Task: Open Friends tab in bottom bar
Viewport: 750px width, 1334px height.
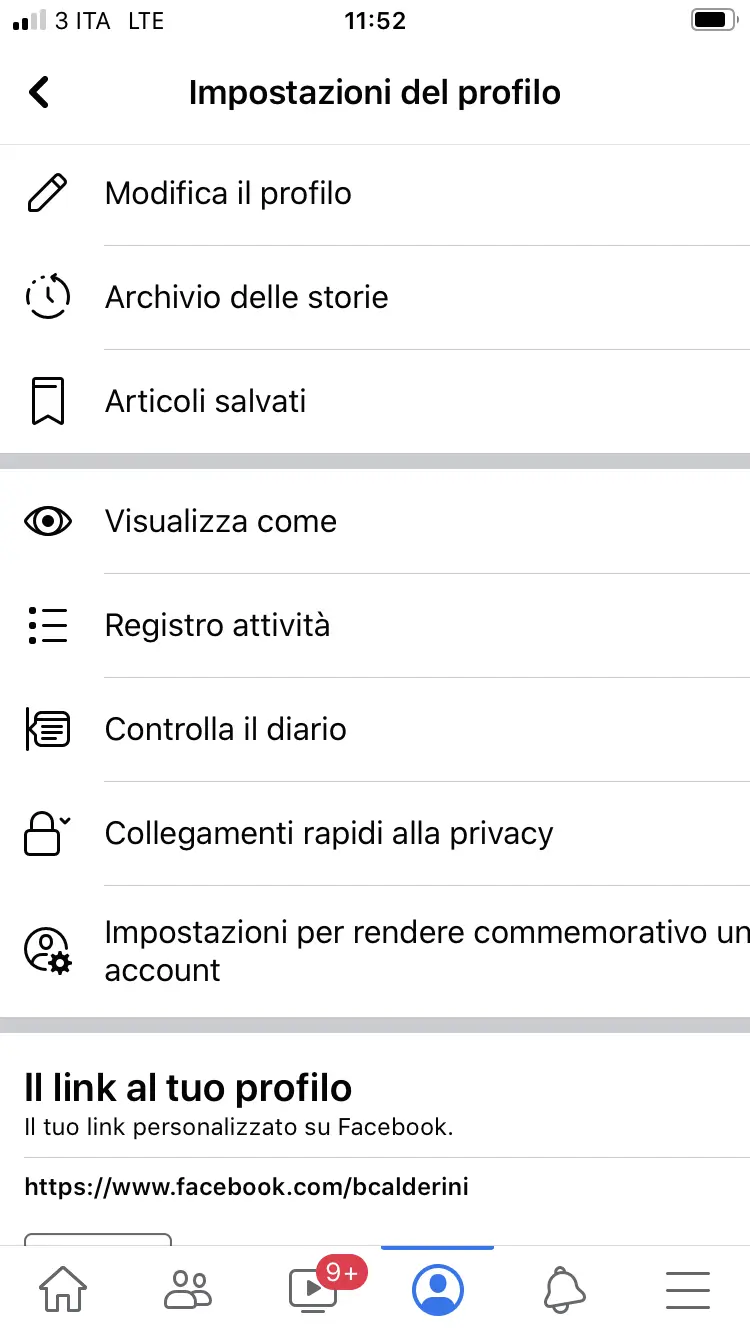Action: pos(187,1289)
